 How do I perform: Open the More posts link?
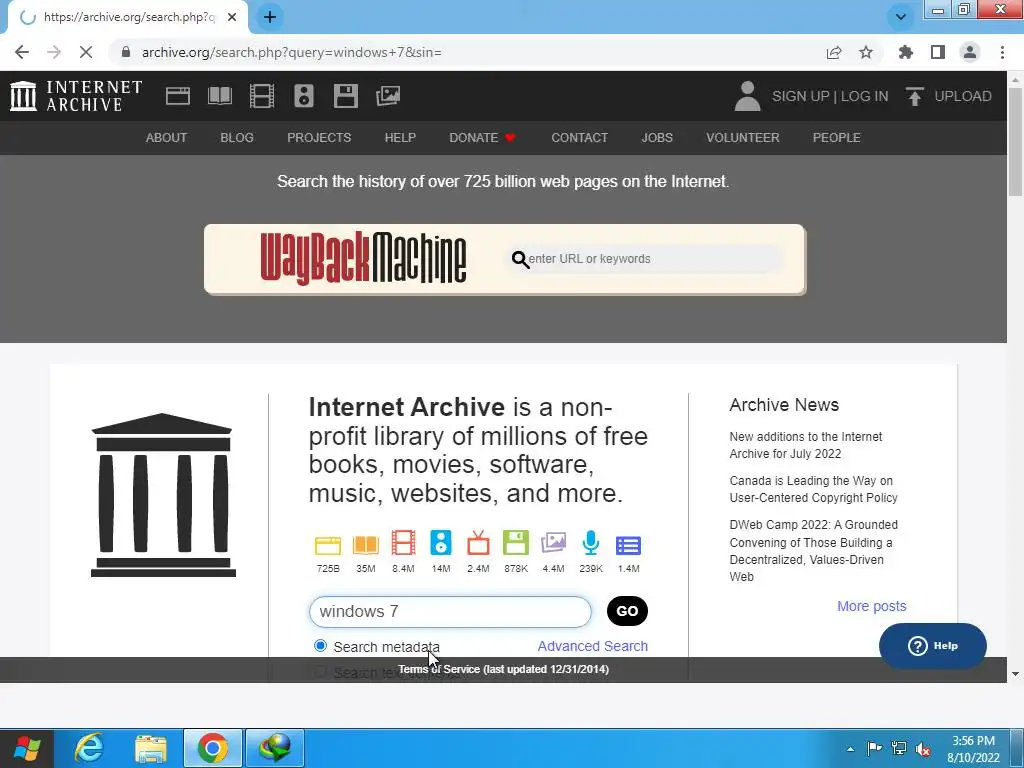pos(872,606)
